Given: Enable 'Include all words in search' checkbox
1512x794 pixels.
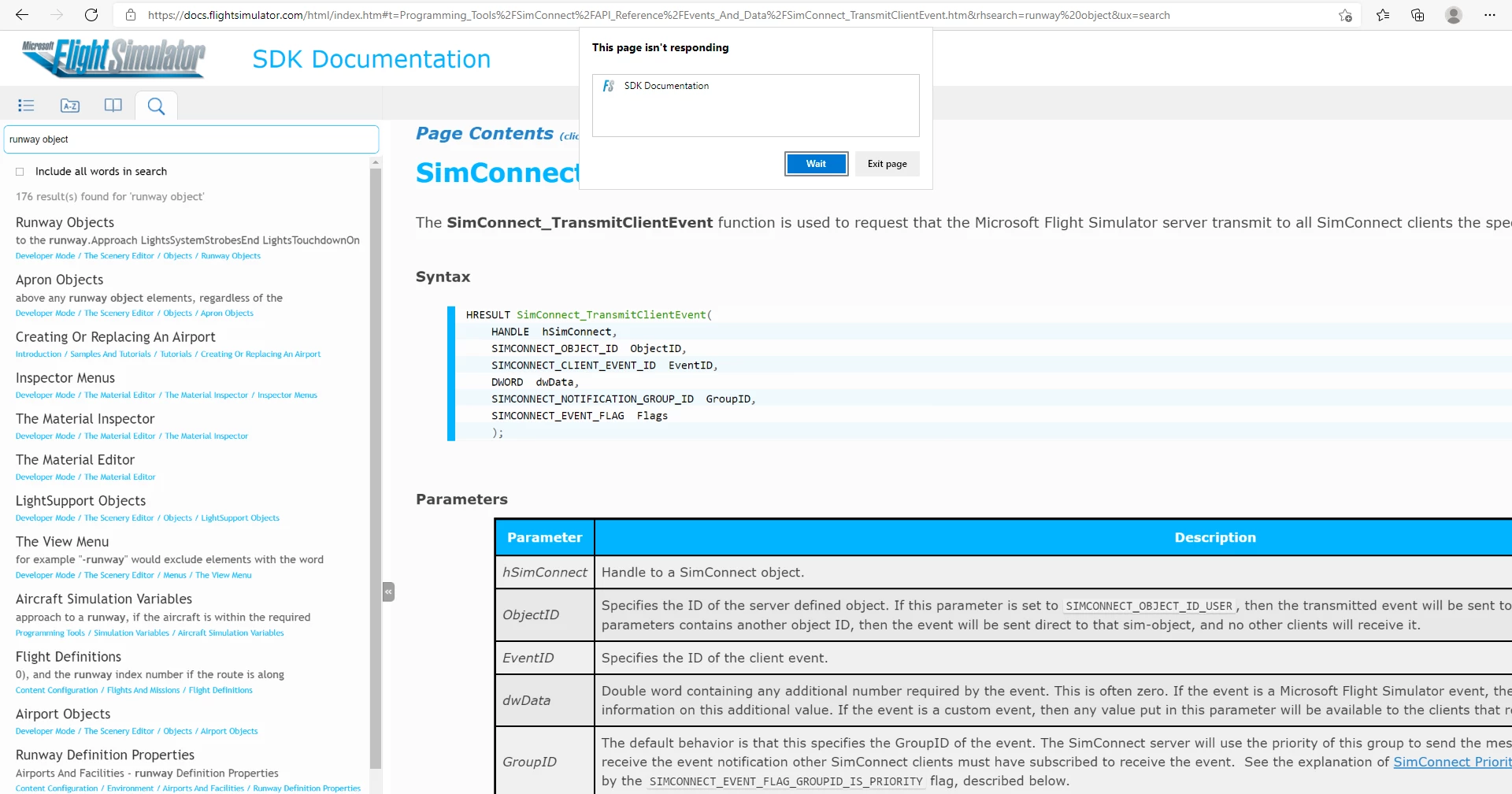Looking at the screenshot, I should [x=20, y=172].
